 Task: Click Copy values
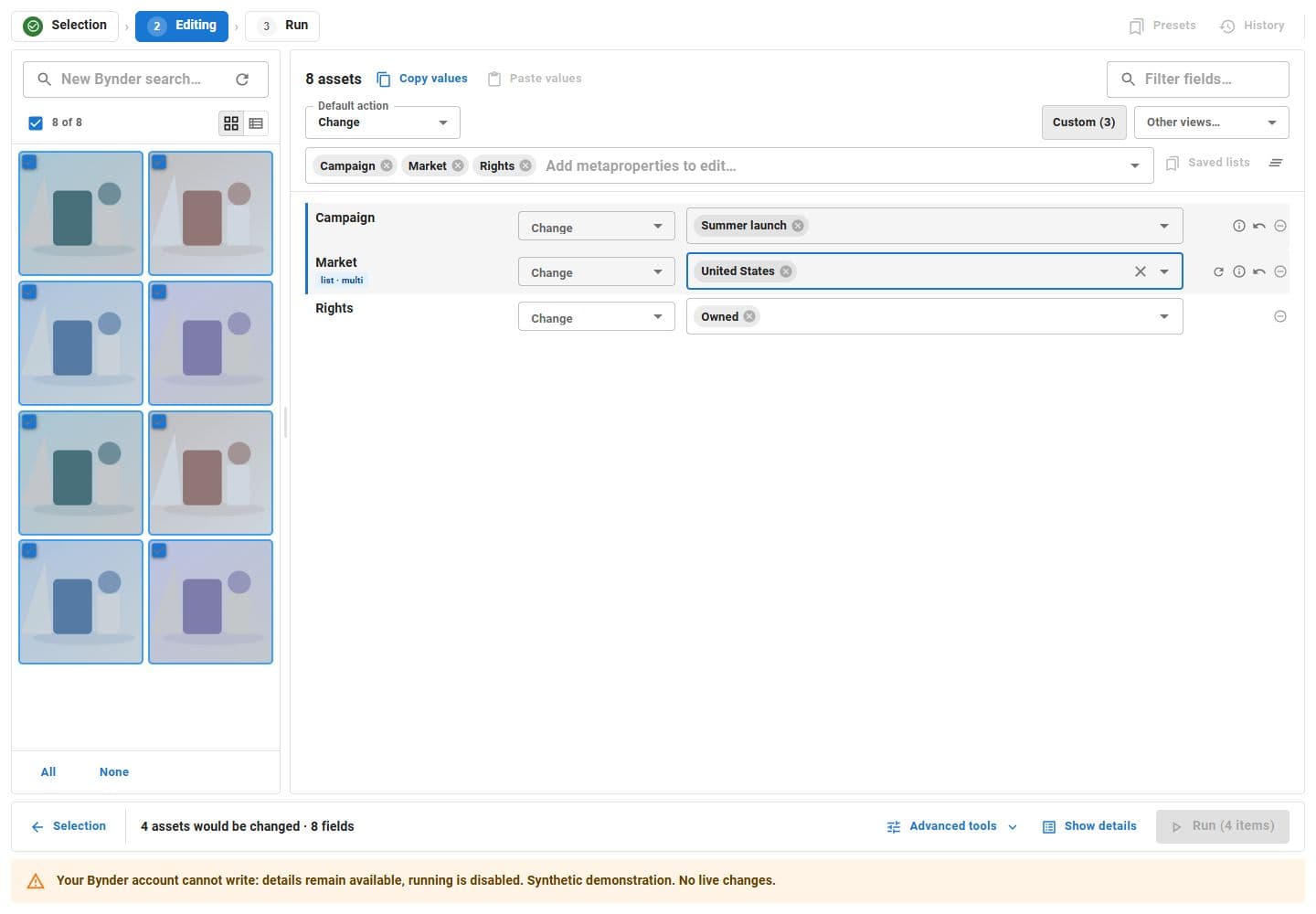pyautogui.click(x=422, y=79)
